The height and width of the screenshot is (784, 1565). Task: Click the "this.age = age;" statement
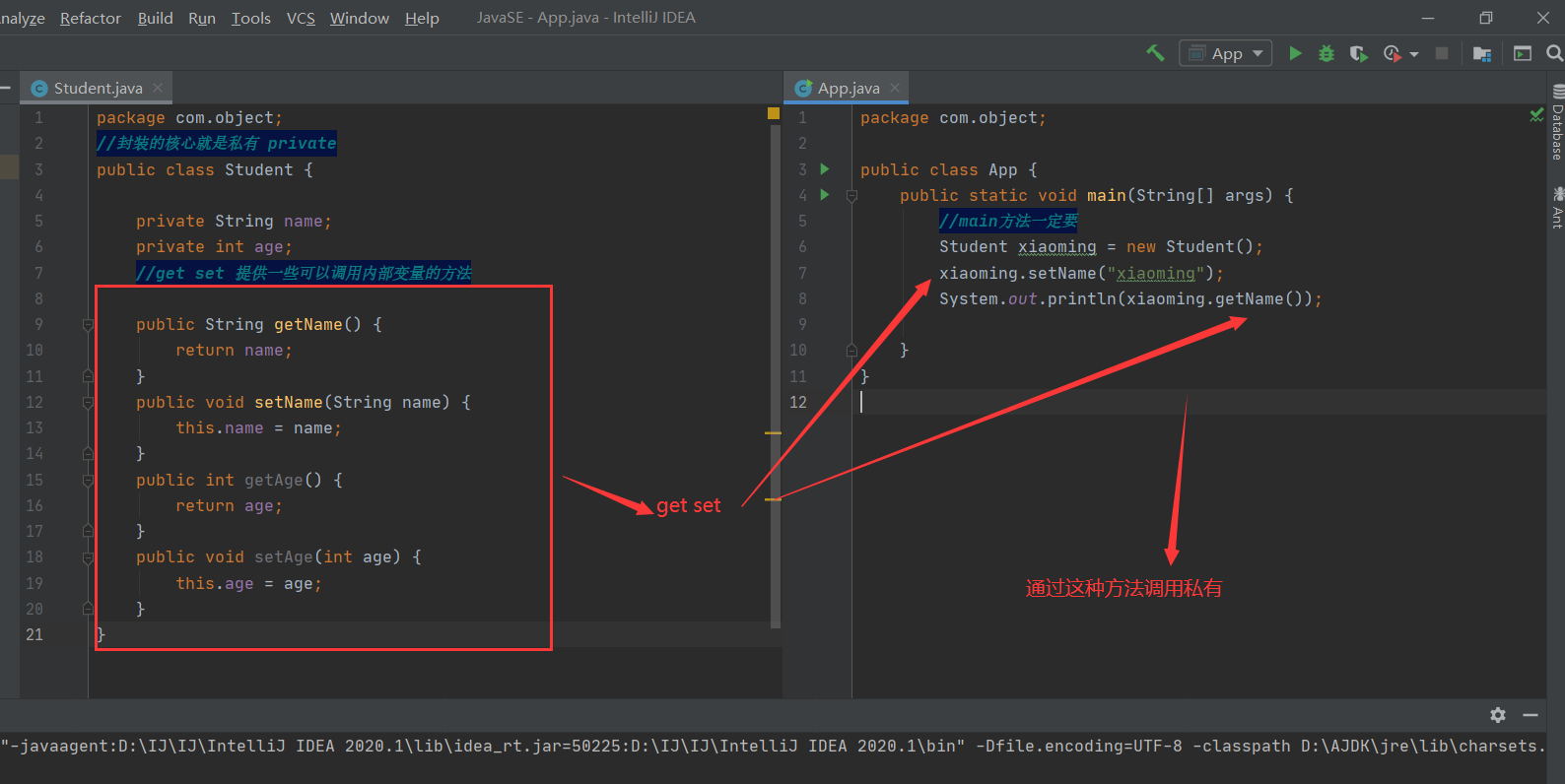point(248,584)
